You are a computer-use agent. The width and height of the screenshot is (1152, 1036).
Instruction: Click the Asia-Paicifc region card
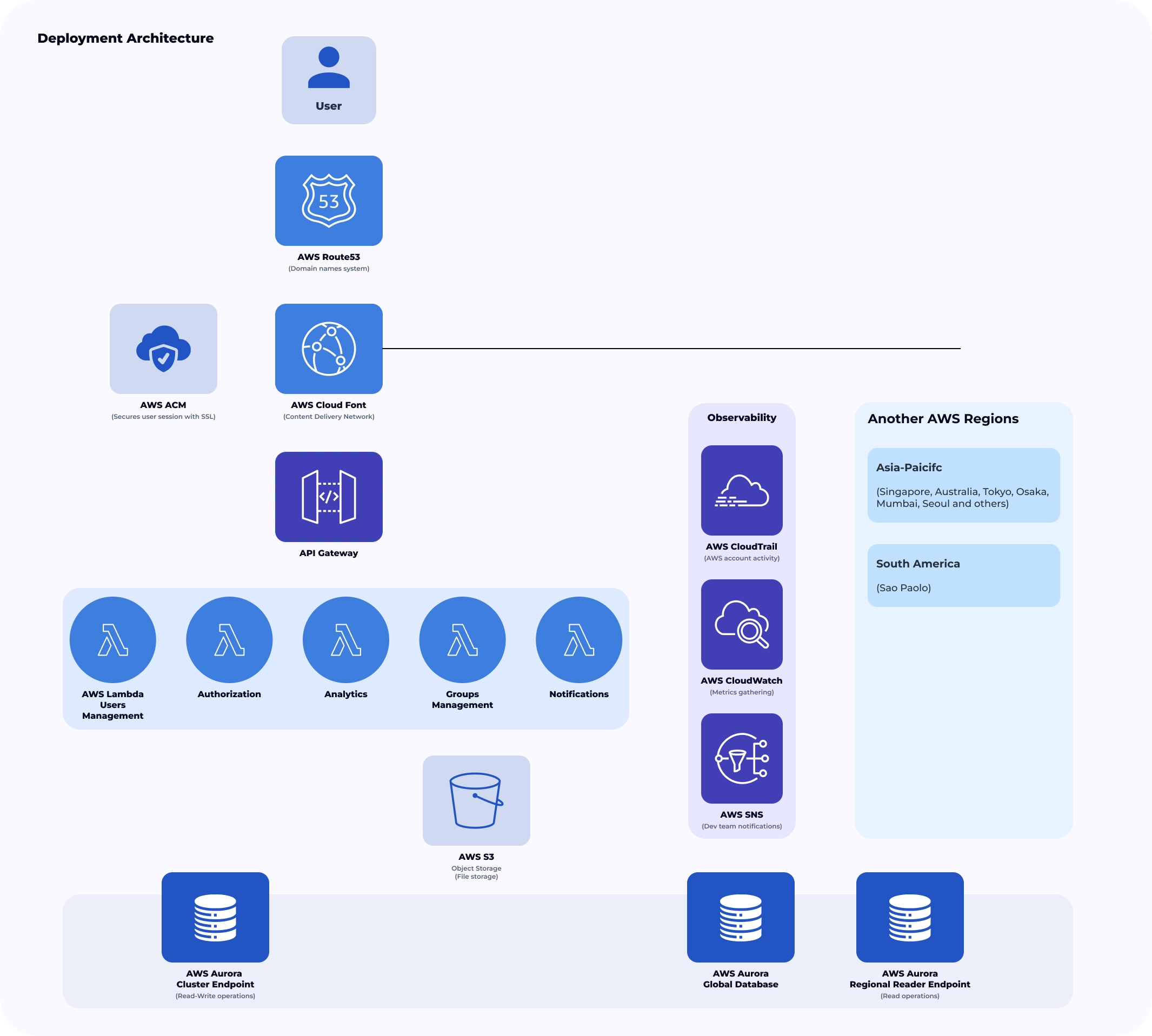[x=963, y=485]
